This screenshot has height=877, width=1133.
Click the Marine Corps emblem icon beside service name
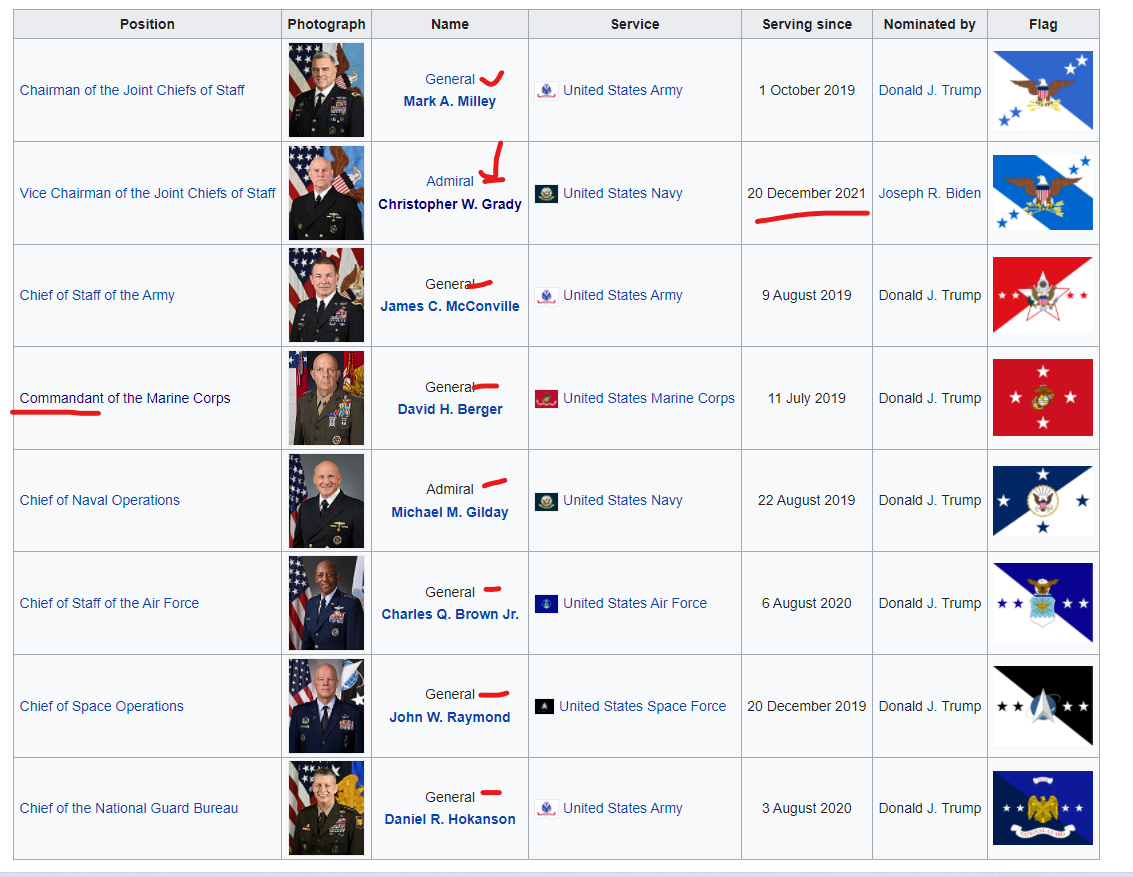546,399
